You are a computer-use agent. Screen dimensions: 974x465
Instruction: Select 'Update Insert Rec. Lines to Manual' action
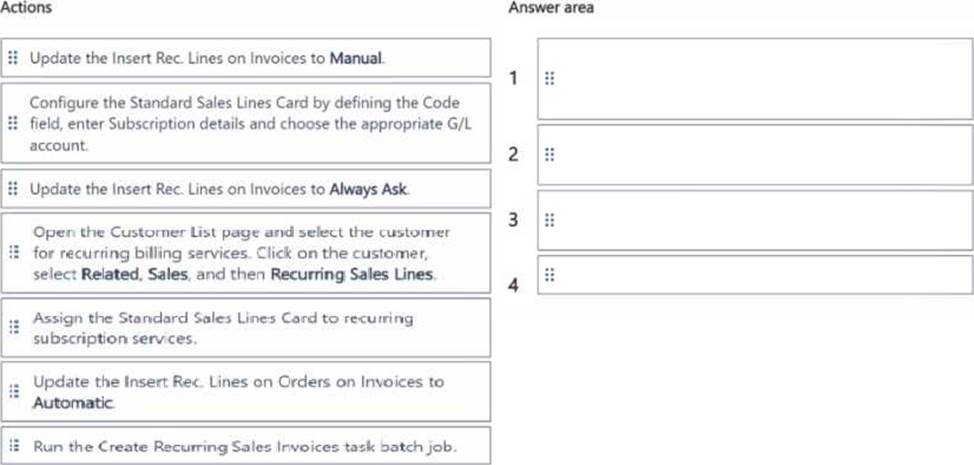tap(206, 58)
